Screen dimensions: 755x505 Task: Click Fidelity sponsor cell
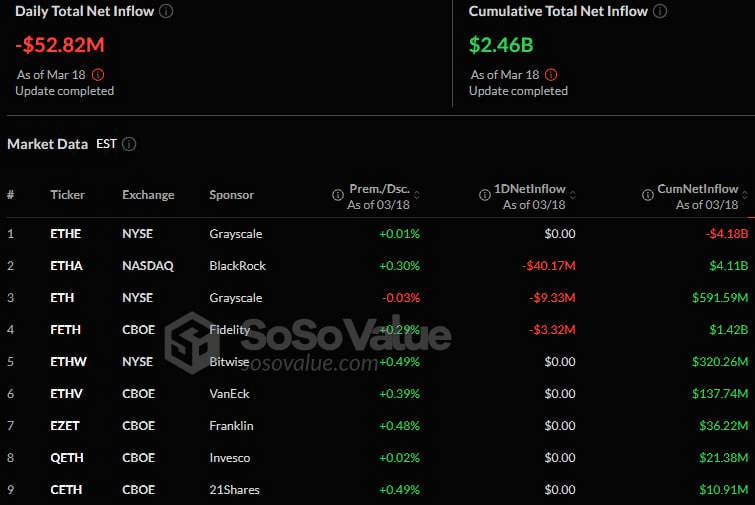click(230, 330)
